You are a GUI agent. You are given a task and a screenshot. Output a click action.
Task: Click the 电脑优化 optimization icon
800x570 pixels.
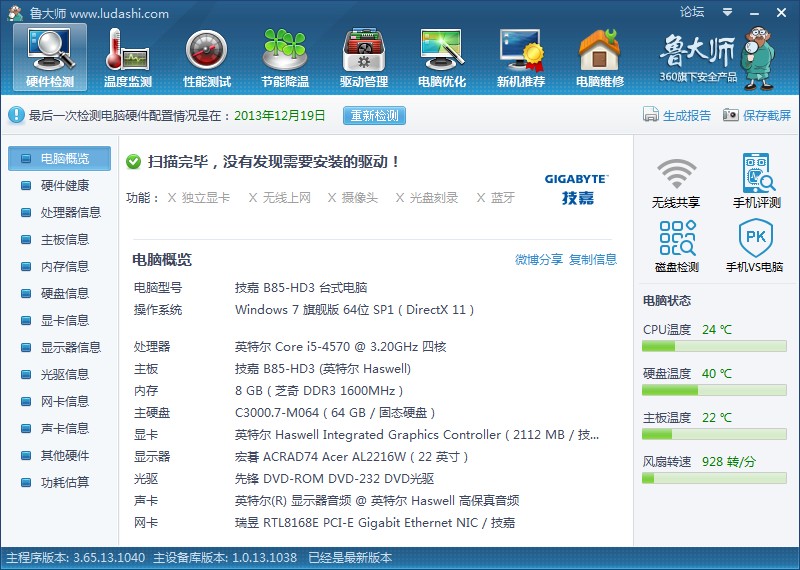(x=441, y=56)
